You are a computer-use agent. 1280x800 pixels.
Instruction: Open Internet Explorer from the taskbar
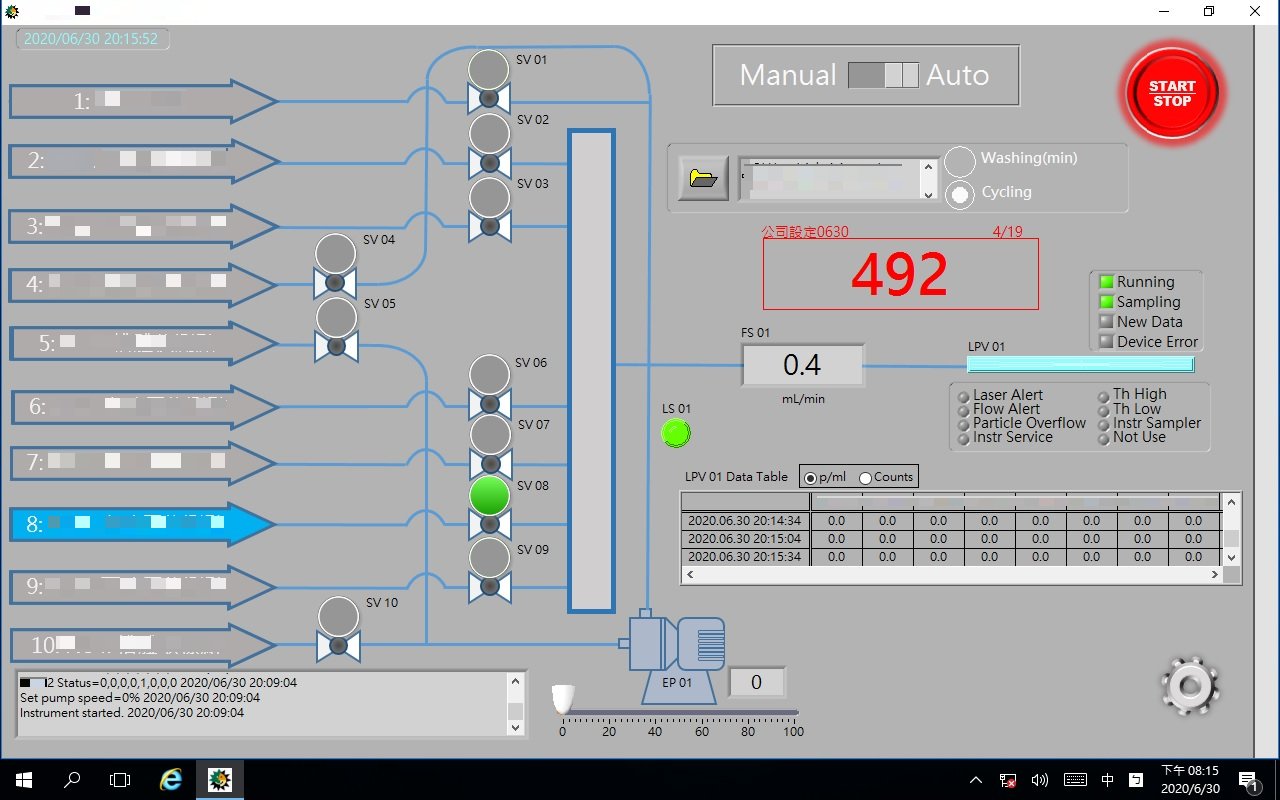(x=171, y=780)
